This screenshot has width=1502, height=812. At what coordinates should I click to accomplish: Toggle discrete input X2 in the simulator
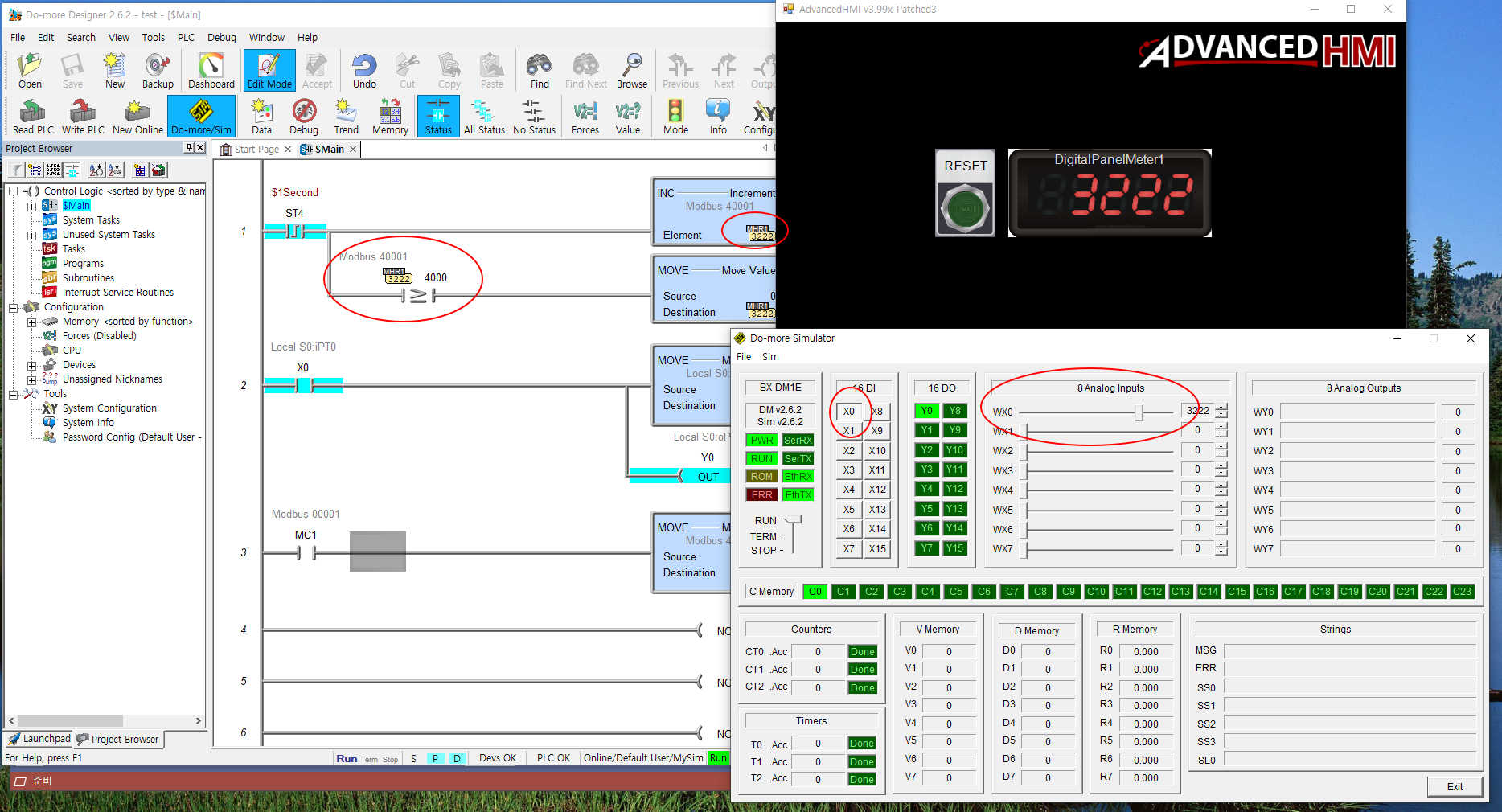849,450
